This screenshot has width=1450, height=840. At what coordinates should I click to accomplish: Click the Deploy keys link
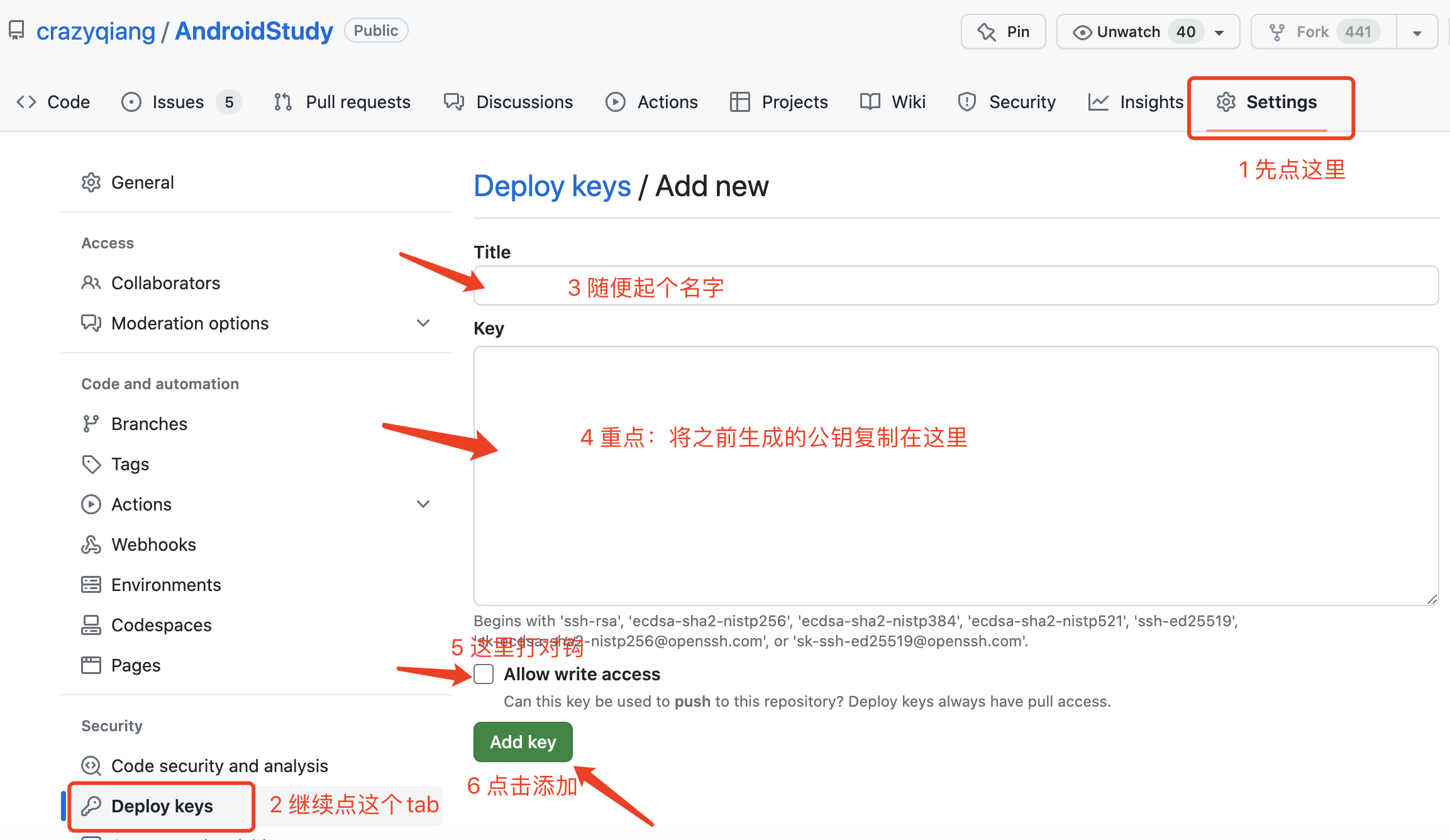point(164,805)
